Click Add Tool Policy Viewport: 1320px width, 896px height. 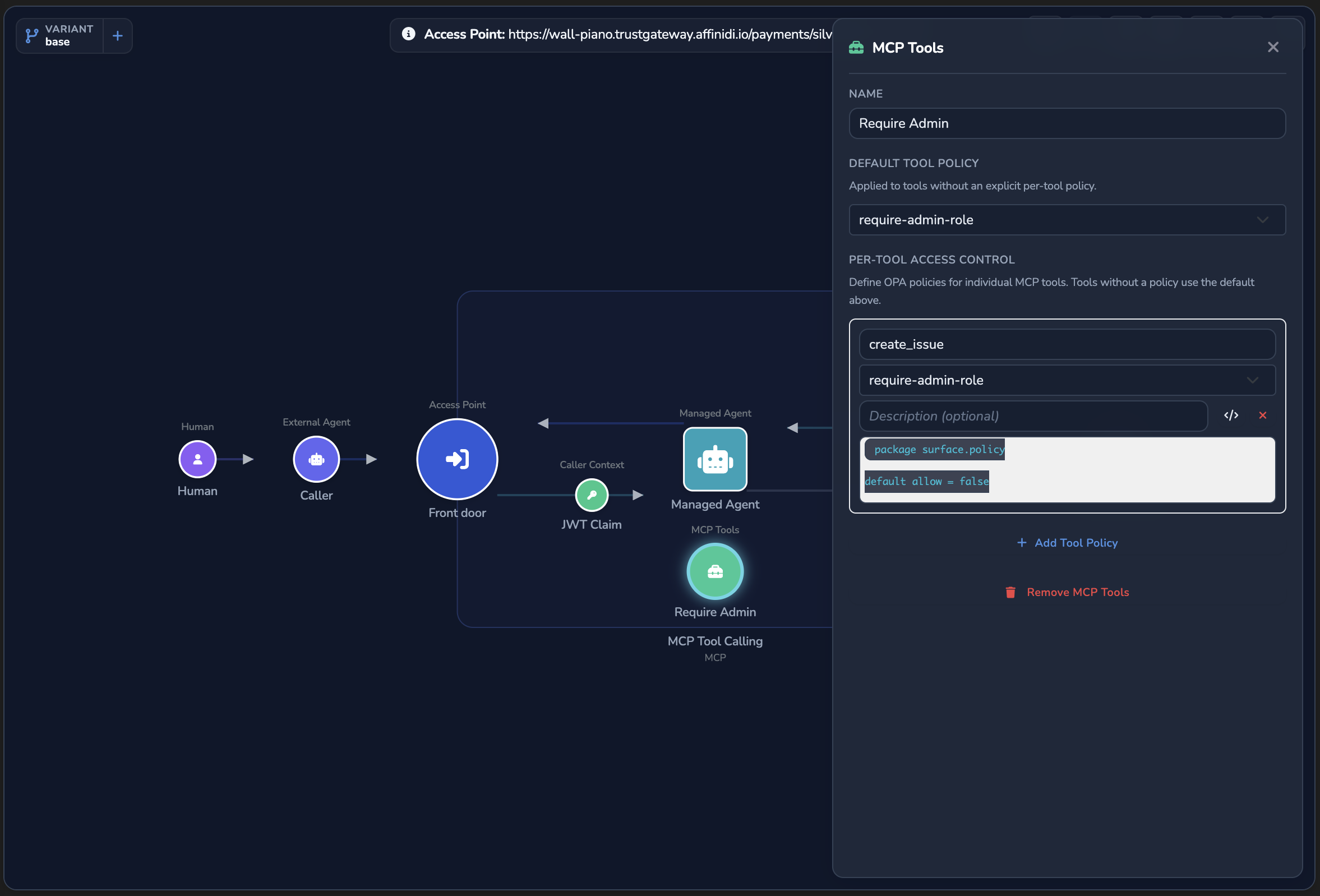(1067, 543)
